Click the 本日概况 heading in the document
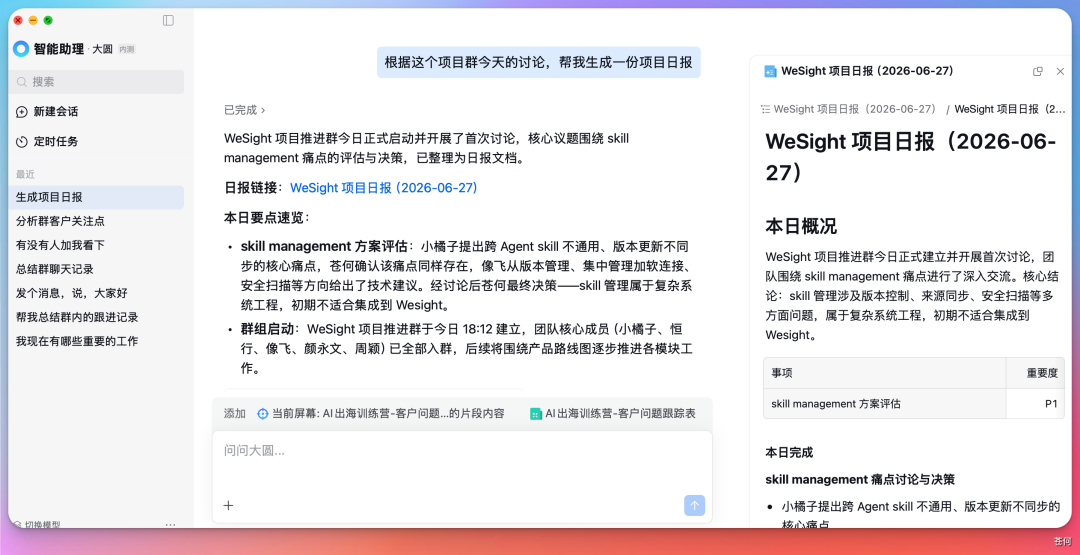Screen dimensions: 1080x555 pos(801,227)
